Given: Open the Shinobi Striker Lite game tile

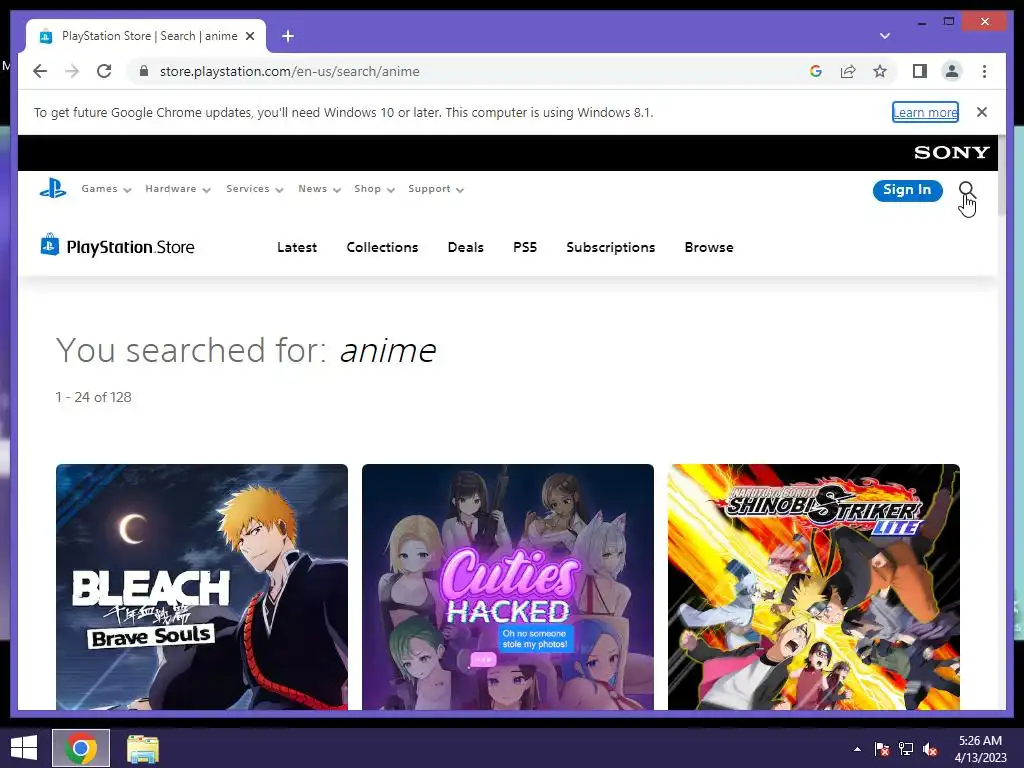Looking at the screenshot, I should [814, 586].
